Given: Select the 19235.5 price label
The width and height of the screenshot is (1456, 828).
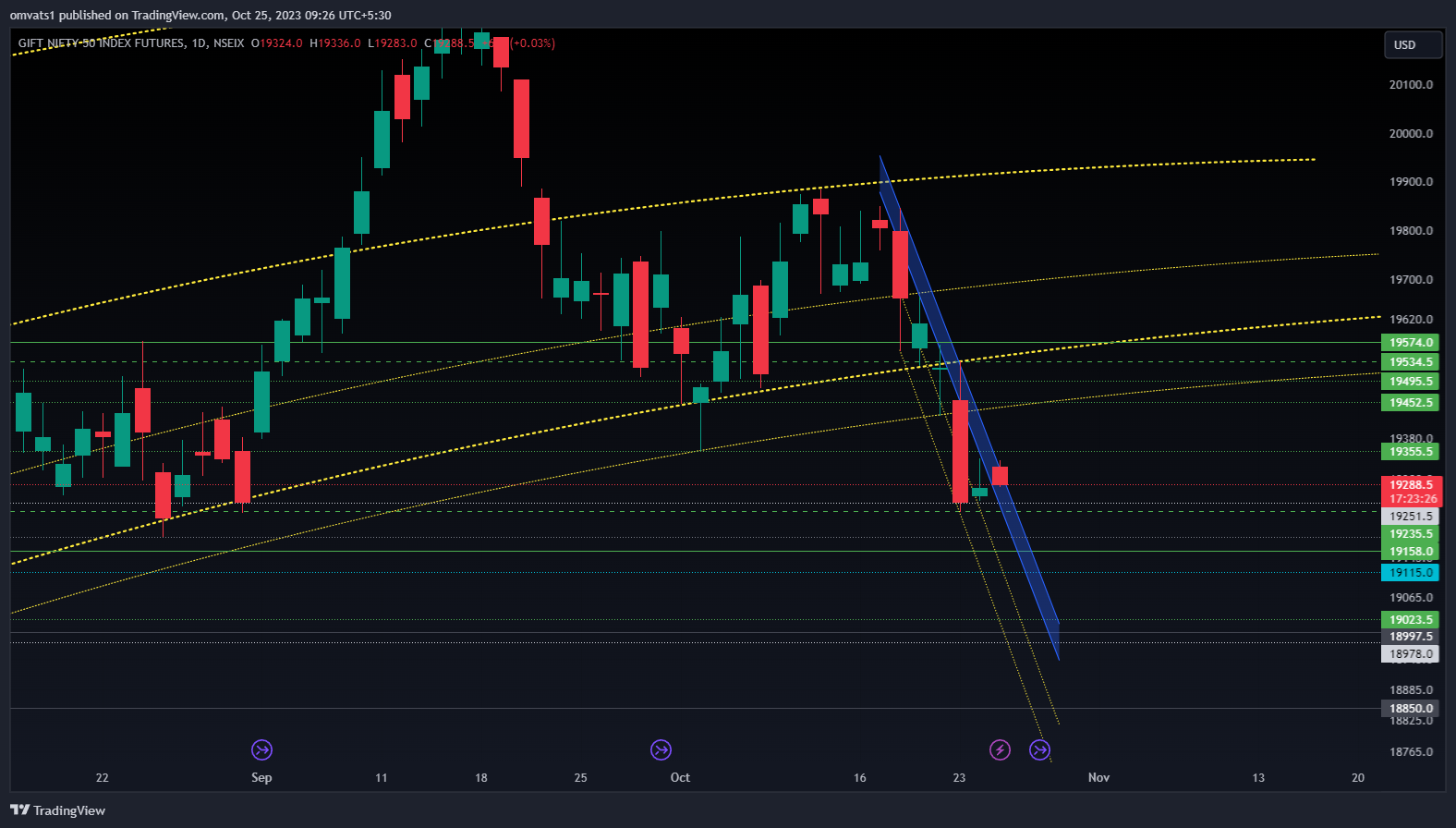Looking at the screenshot, I should click(x=1410, y=534).
